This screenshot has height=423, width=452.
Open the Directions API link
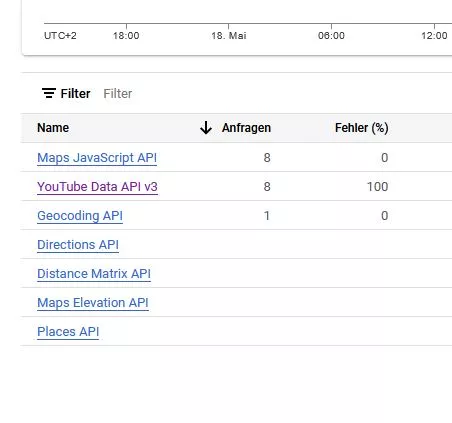point(78,245)
